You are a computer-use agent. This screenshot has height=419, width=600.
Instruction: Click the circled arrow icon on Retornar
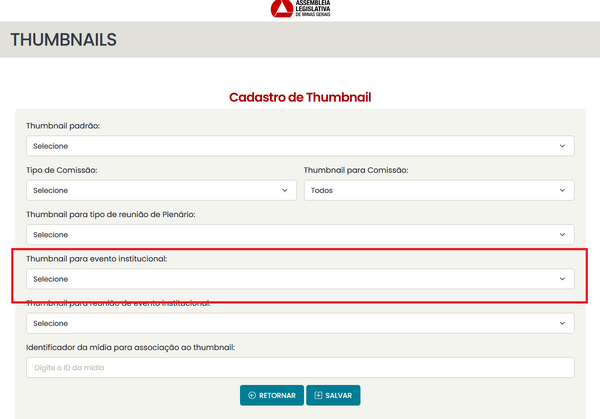(252, 395)
